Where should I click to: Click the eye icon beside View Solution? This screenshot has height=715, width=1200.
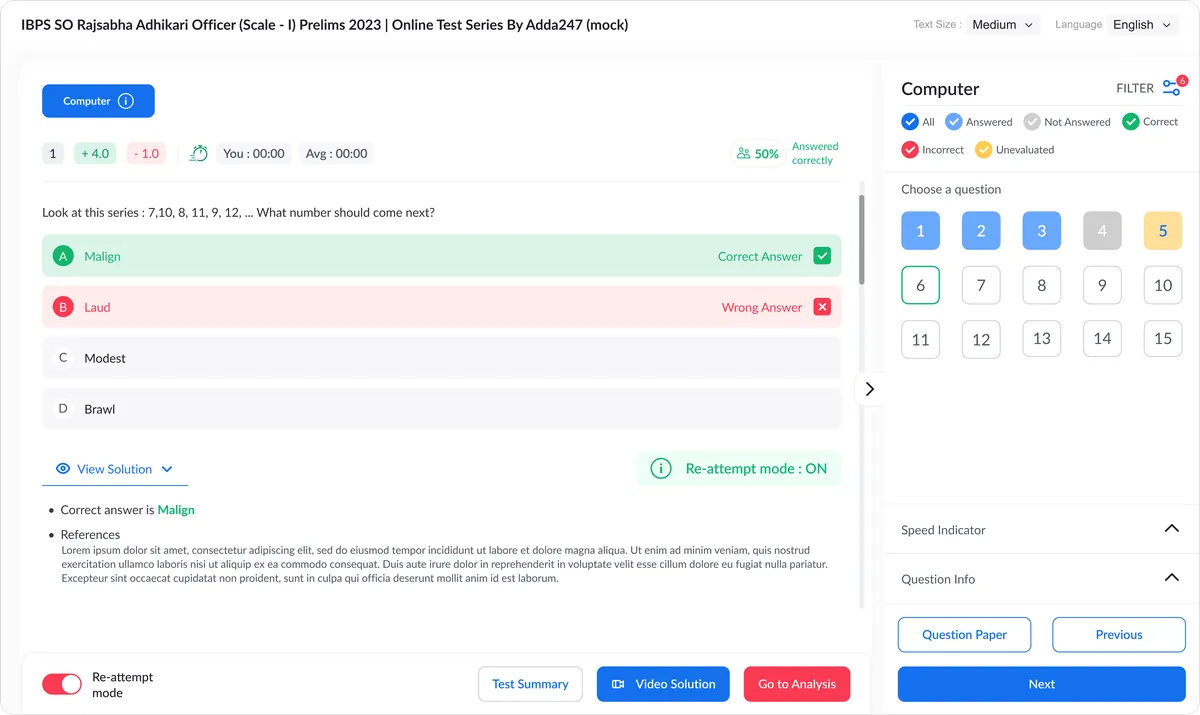pos(63,469)
